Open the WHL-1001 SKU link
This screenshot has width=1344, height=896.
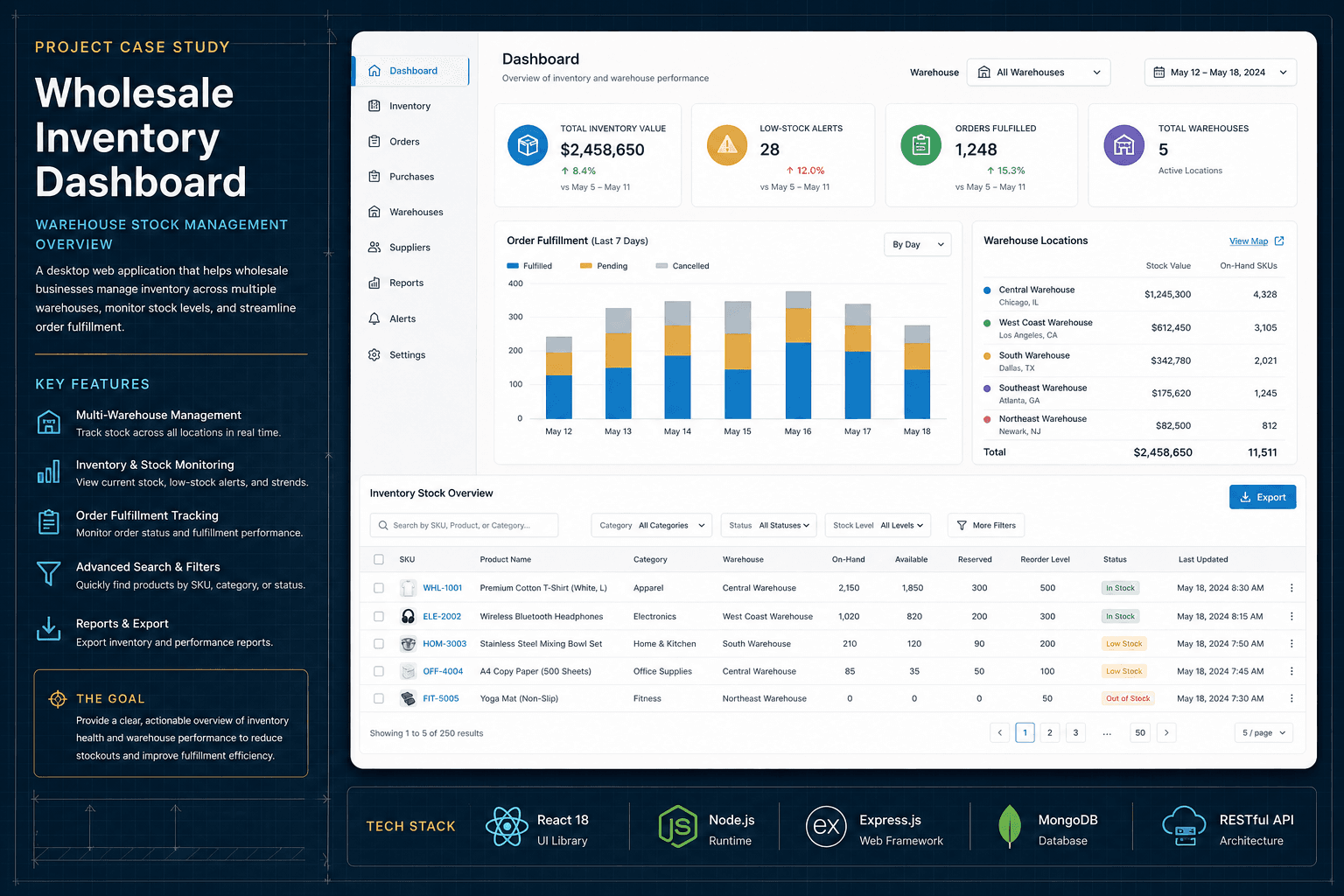(443, 588)
